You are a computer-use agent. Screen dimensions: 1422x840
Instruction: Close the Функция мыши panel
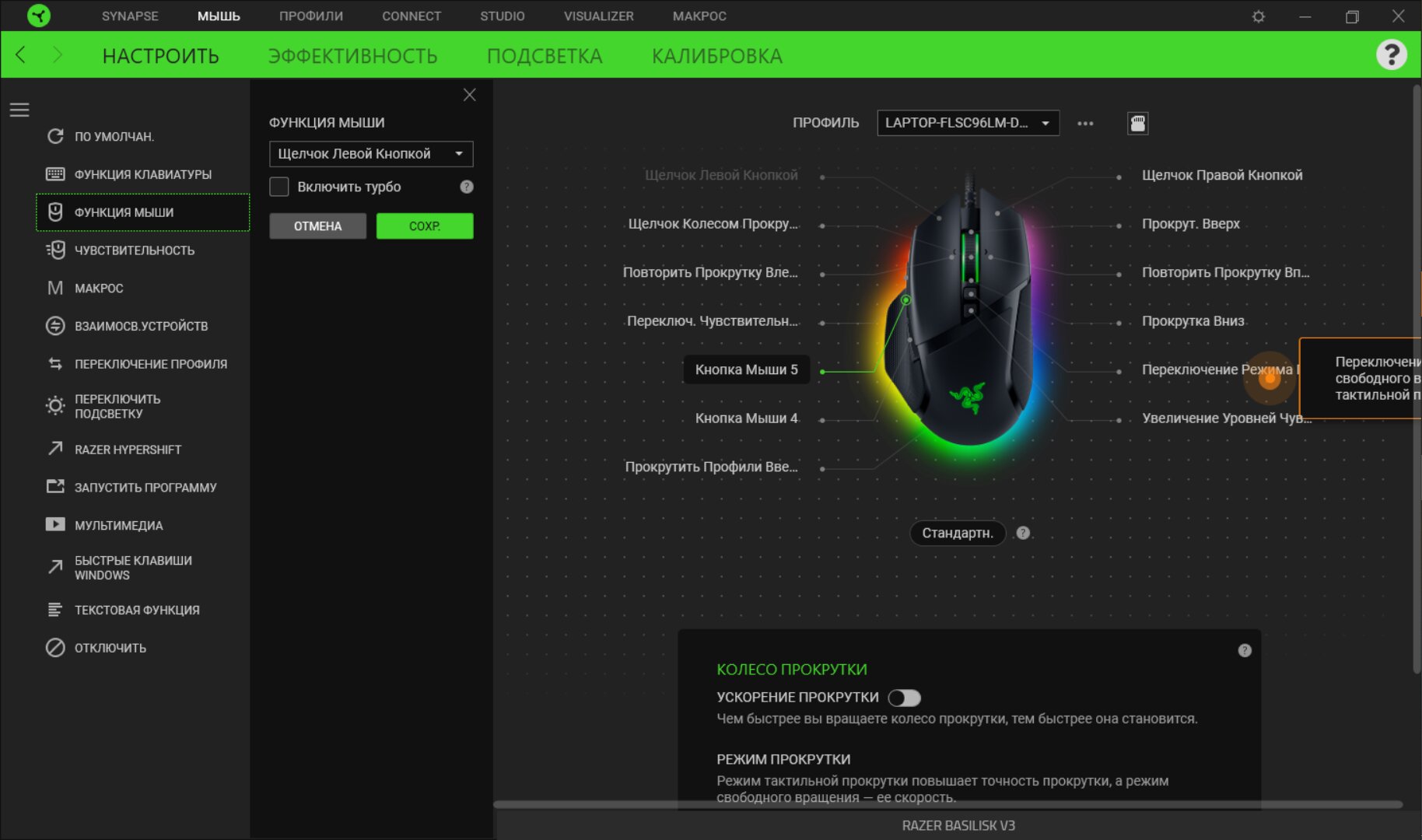pos(469,95)
